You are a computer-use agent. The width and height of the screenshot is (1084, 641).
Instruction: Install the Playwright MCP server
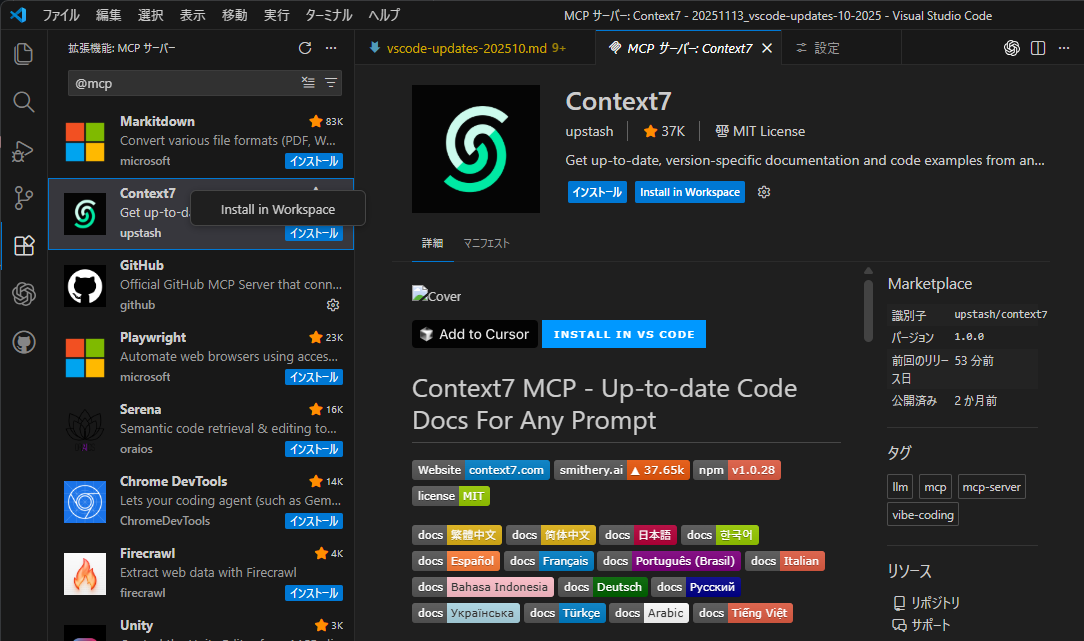313,377
